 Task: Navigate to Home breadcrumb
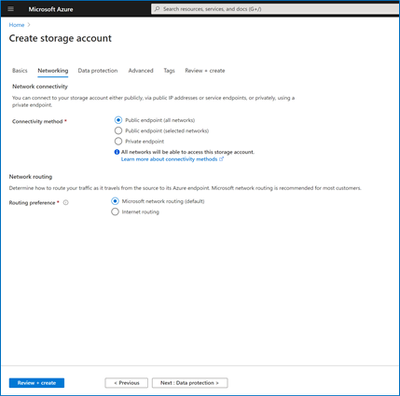[16, 25]
